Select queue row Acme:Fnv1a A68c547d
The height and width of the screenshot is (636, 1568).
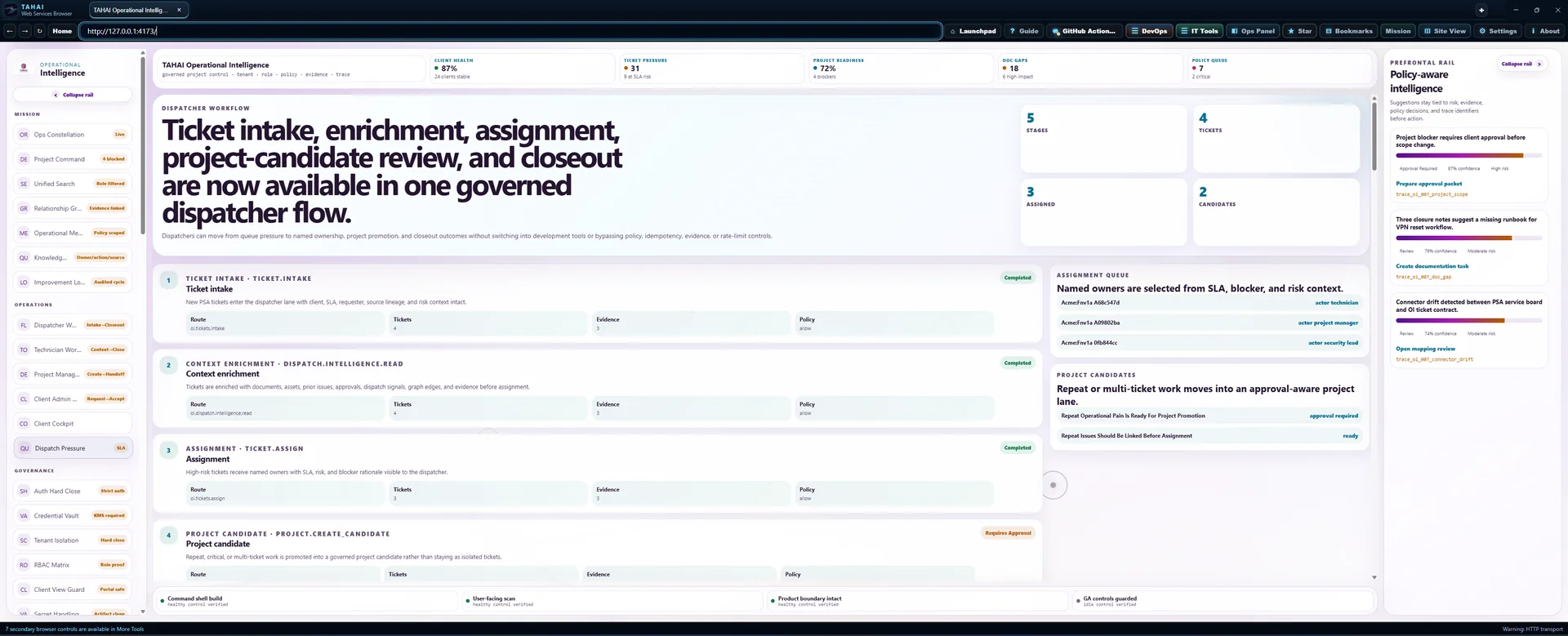pyautogui.click(x=1209, y=303)
